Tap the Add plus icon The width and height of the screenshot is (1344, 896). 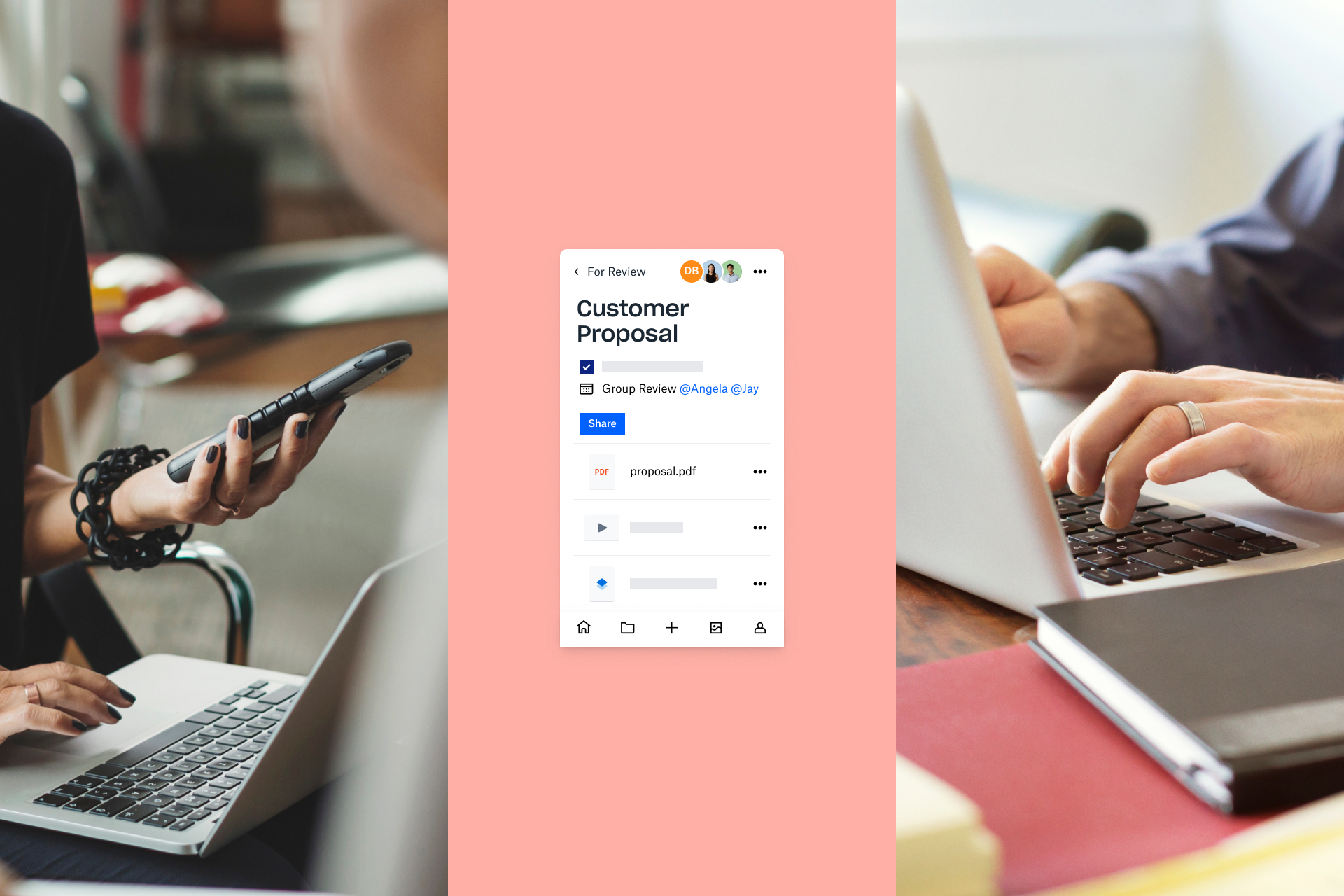671,628
